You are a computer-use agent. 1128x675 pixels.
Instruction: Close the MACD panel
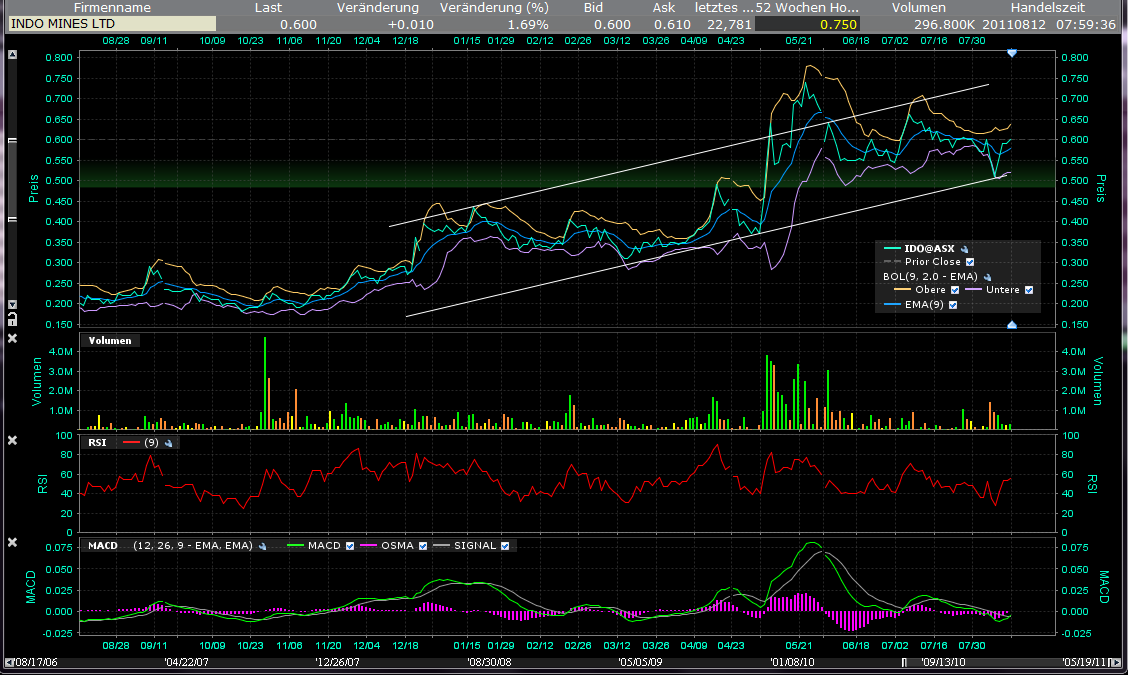pos(12,543)
